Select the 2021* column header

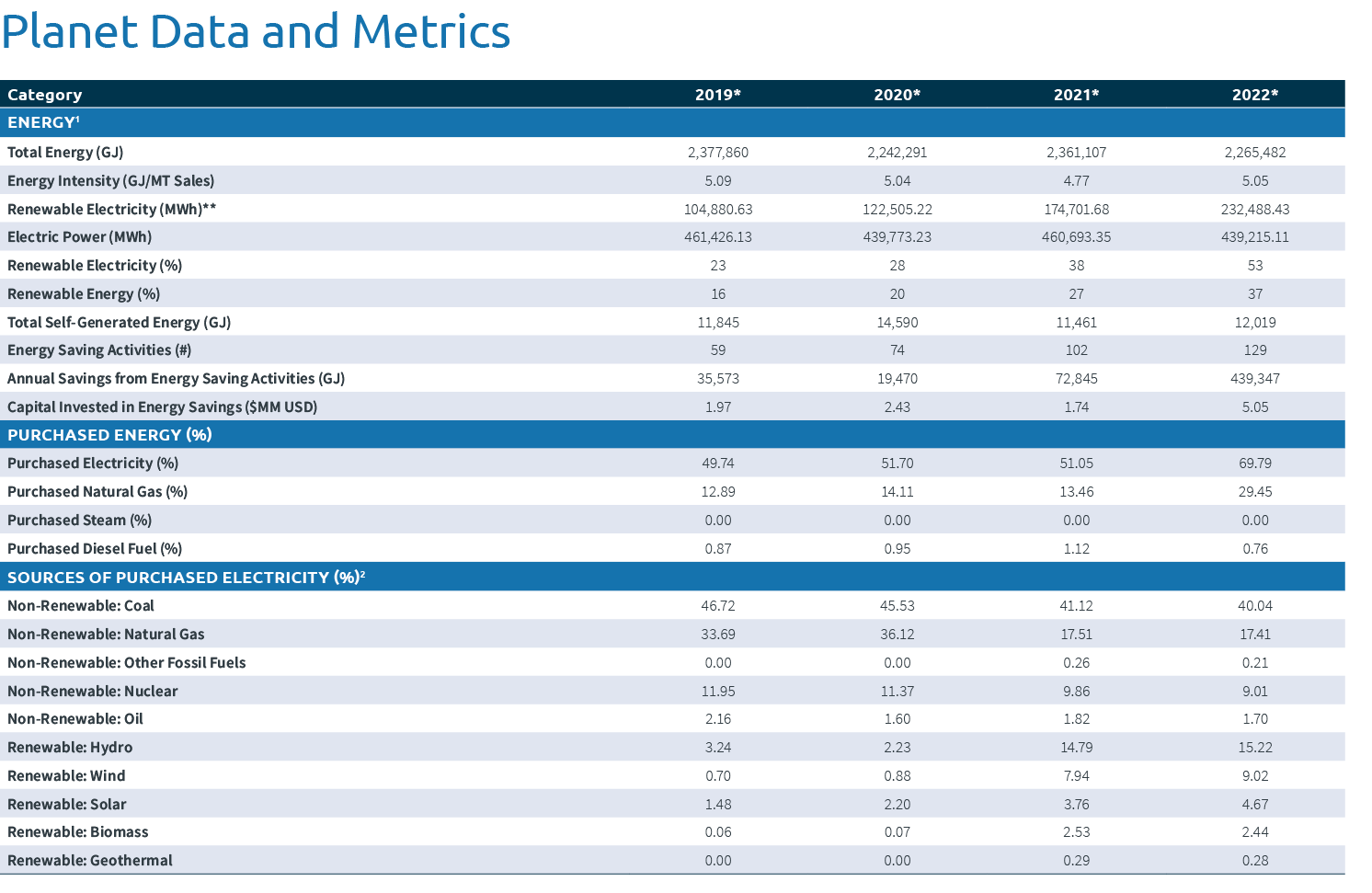[x=1076, y=94]
